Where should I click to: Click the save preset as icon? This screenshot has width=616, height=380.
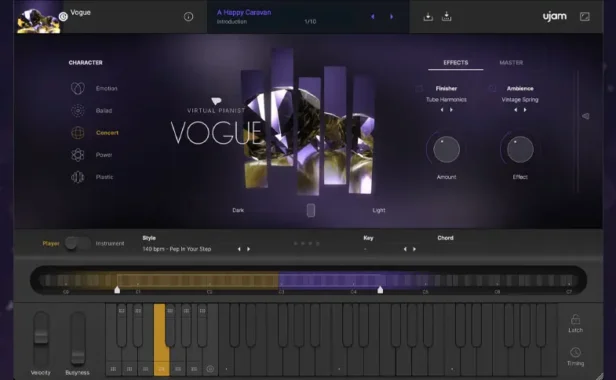click(447, 17)
